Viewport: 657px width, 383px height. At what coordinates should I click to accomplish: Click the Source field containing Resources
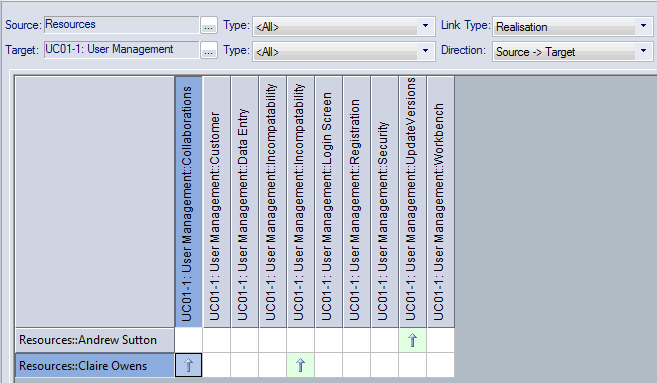coord(121,25)
